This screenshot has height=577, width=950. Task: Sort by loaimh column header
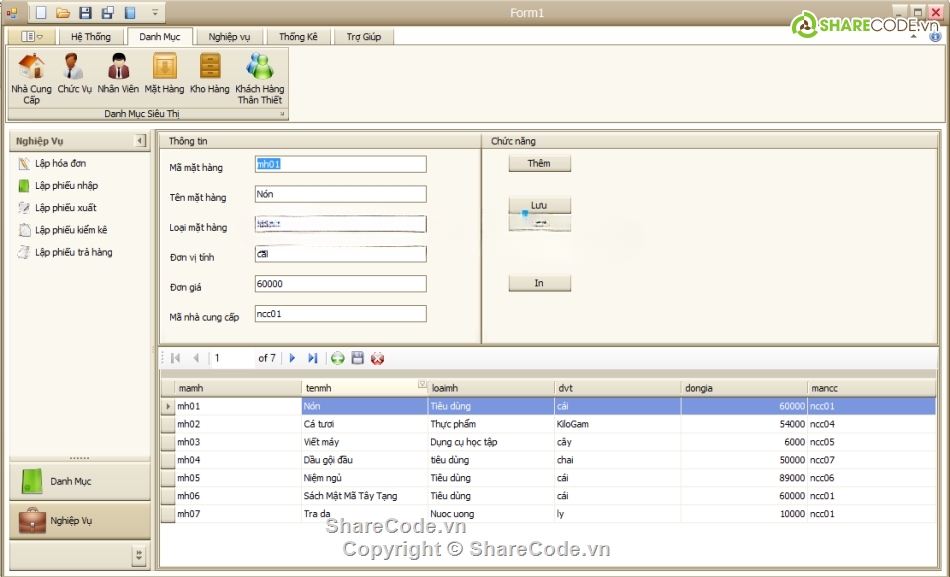pos(491,388)
